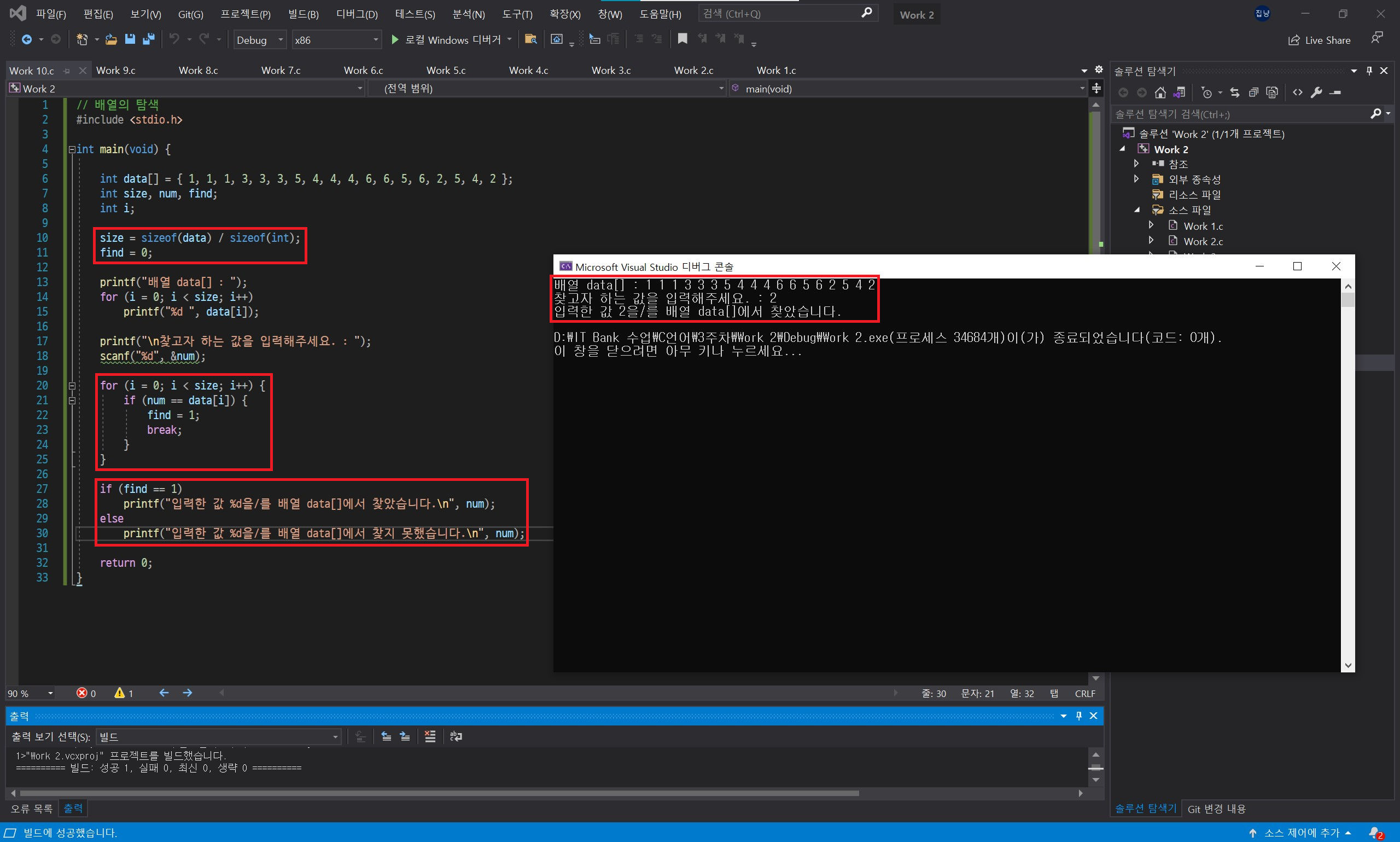This screenshot has width=1400, height=842.
Task: Open the 오류 목록 tab at bottom
Action: coord(31,809)
